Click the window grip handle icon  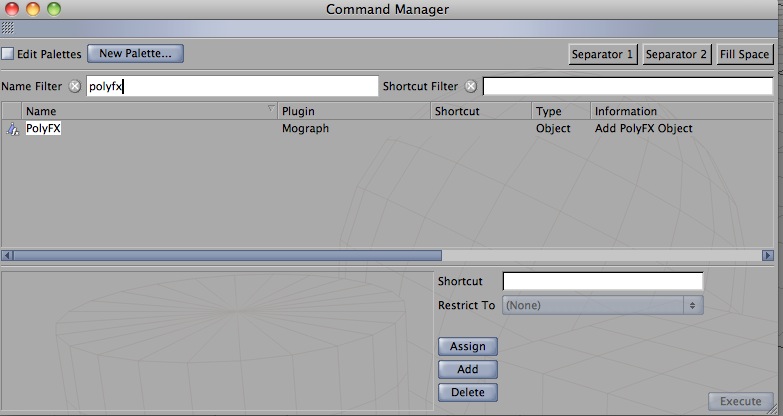(x=7, y=28)
